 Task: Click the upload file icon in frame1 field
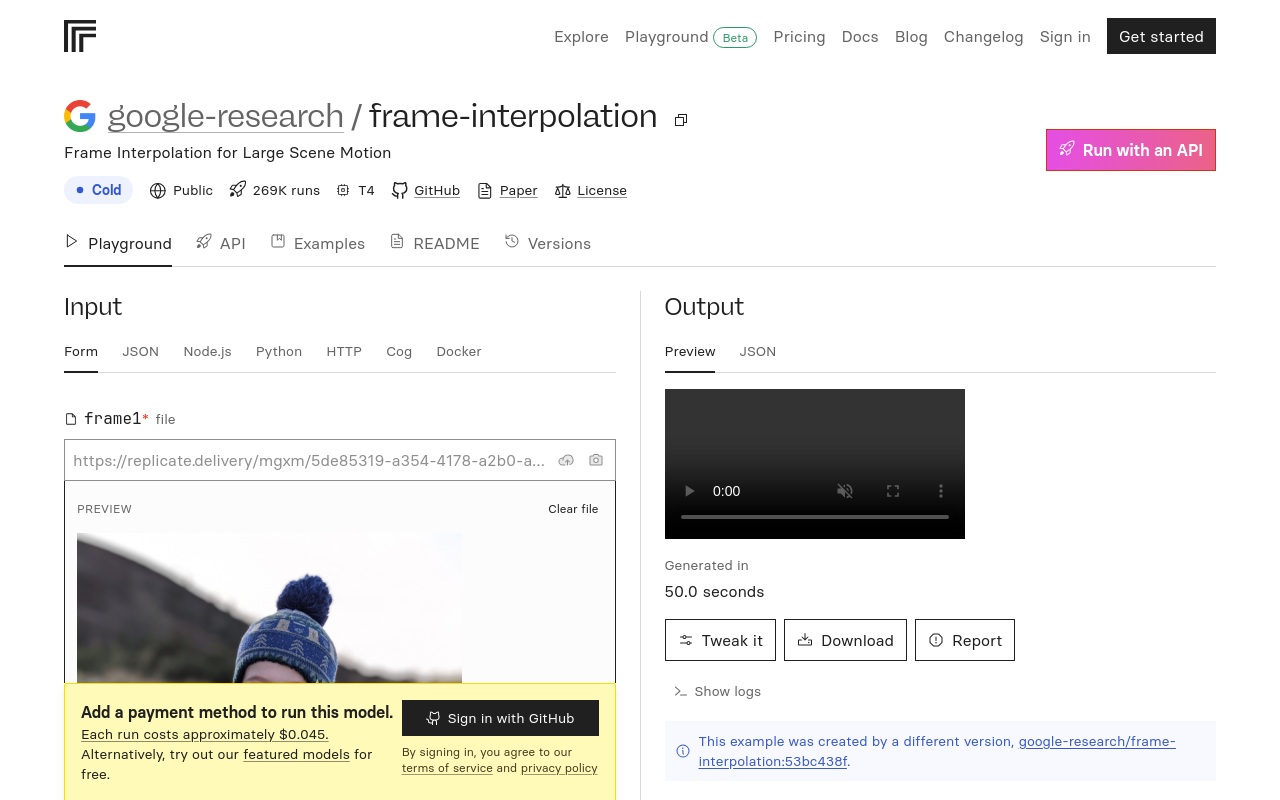tap(566, 460)
